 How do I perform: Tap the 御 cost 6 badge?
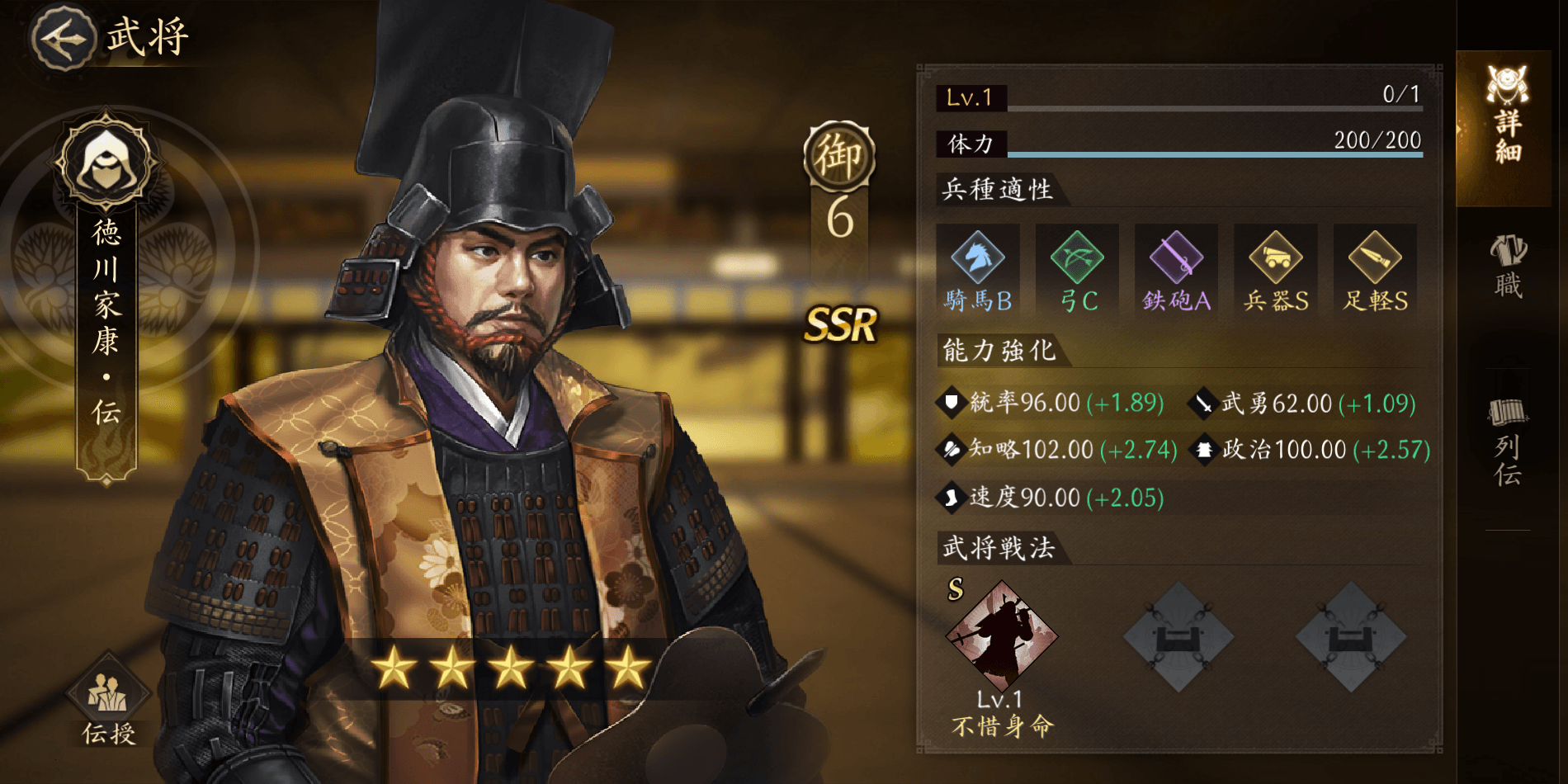(x=839, y=183)
